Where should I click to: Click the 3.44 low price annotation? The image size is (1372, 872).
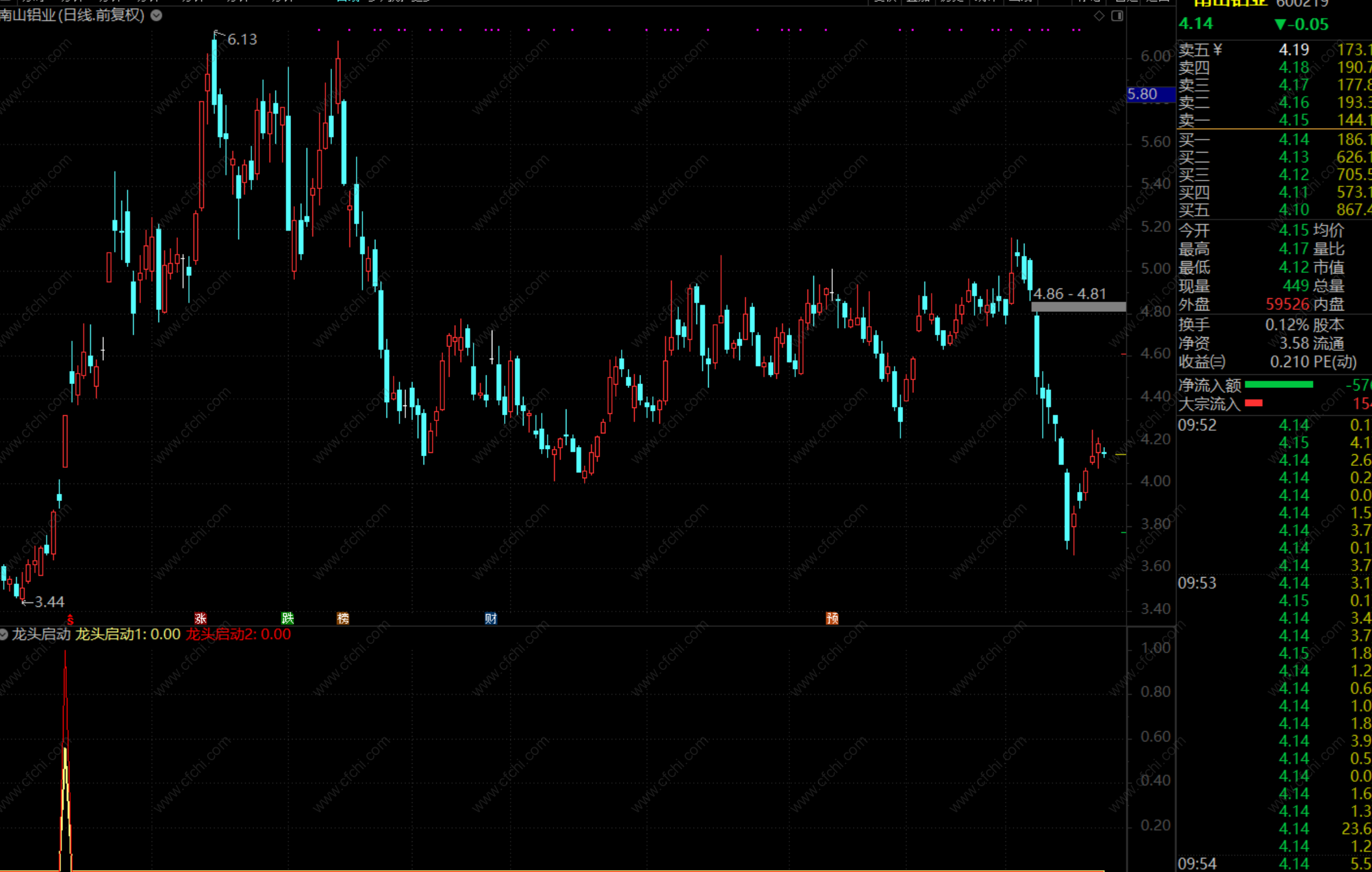[x=48, y=602]
